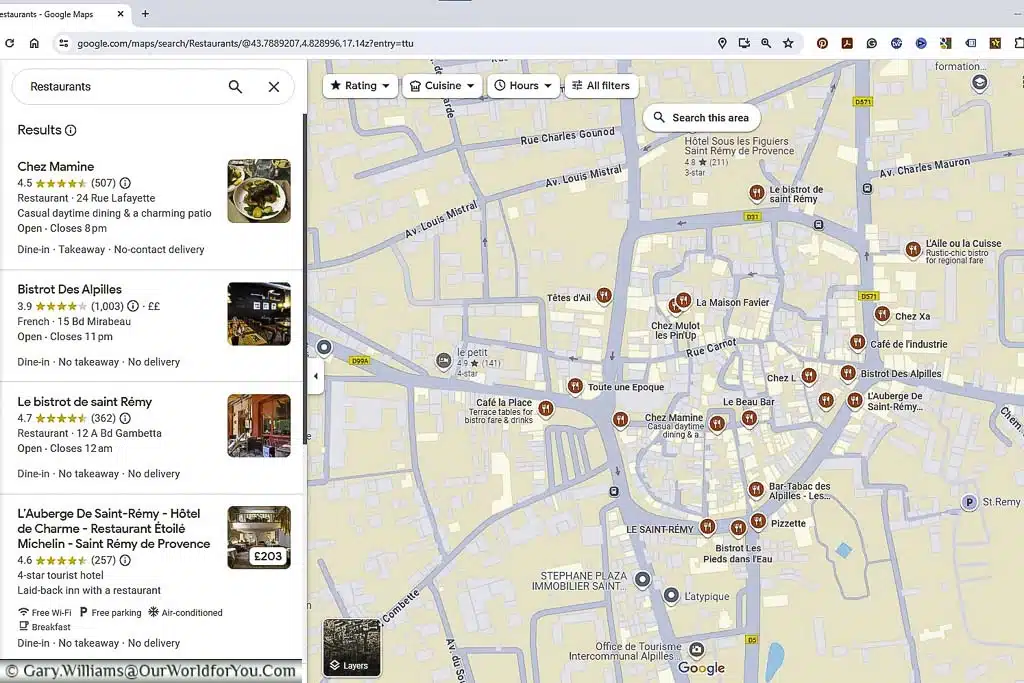The width and height of the screenshot is (1024, 683).
Task: Click St.Remy parking marker
Action: point(970,502)
